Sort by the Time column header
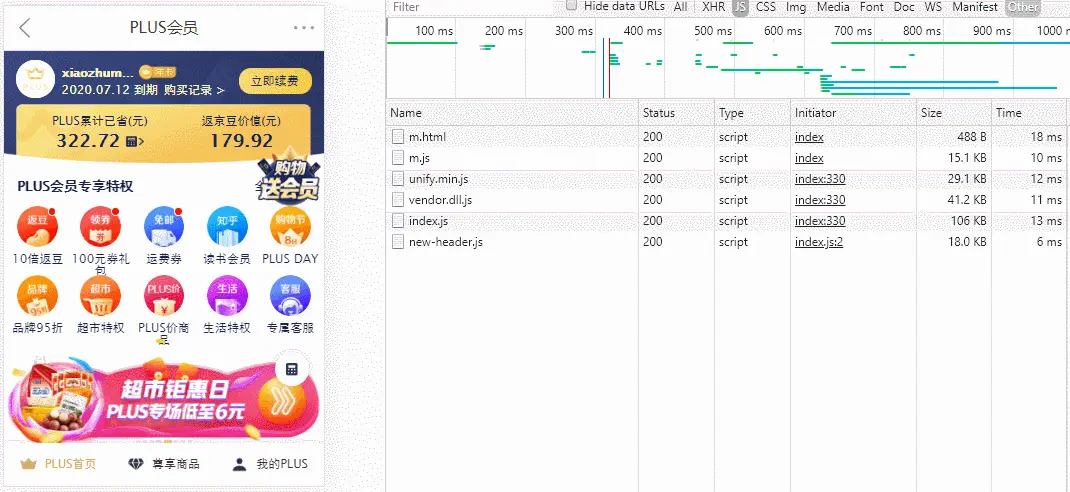 pos(1030,113)
